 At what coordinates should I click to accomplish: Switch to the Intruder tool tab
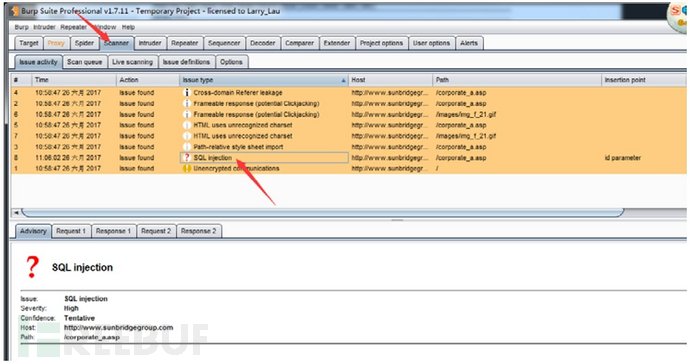(x=150, y=43)
